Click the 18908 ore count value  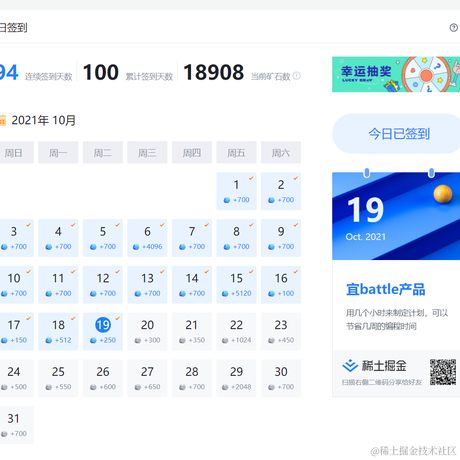point(214,72)
